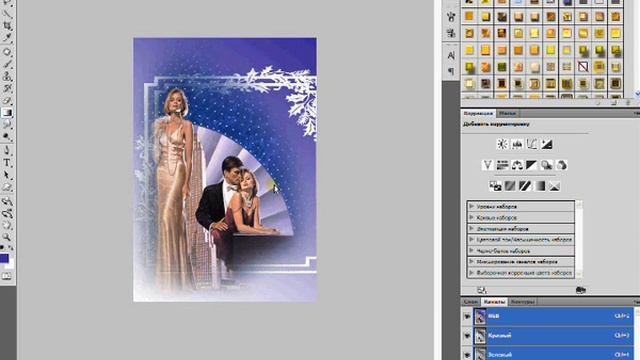
Task: Expand the Микширование каналов наборов presets
Action: (x=471, y=262)
